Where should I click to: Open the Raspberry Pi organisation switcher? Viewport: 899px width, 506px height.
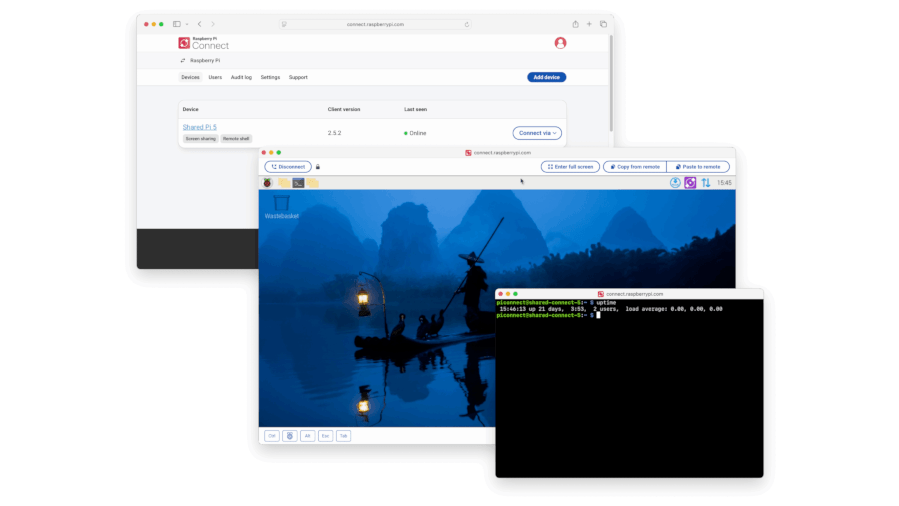[200, 60]
